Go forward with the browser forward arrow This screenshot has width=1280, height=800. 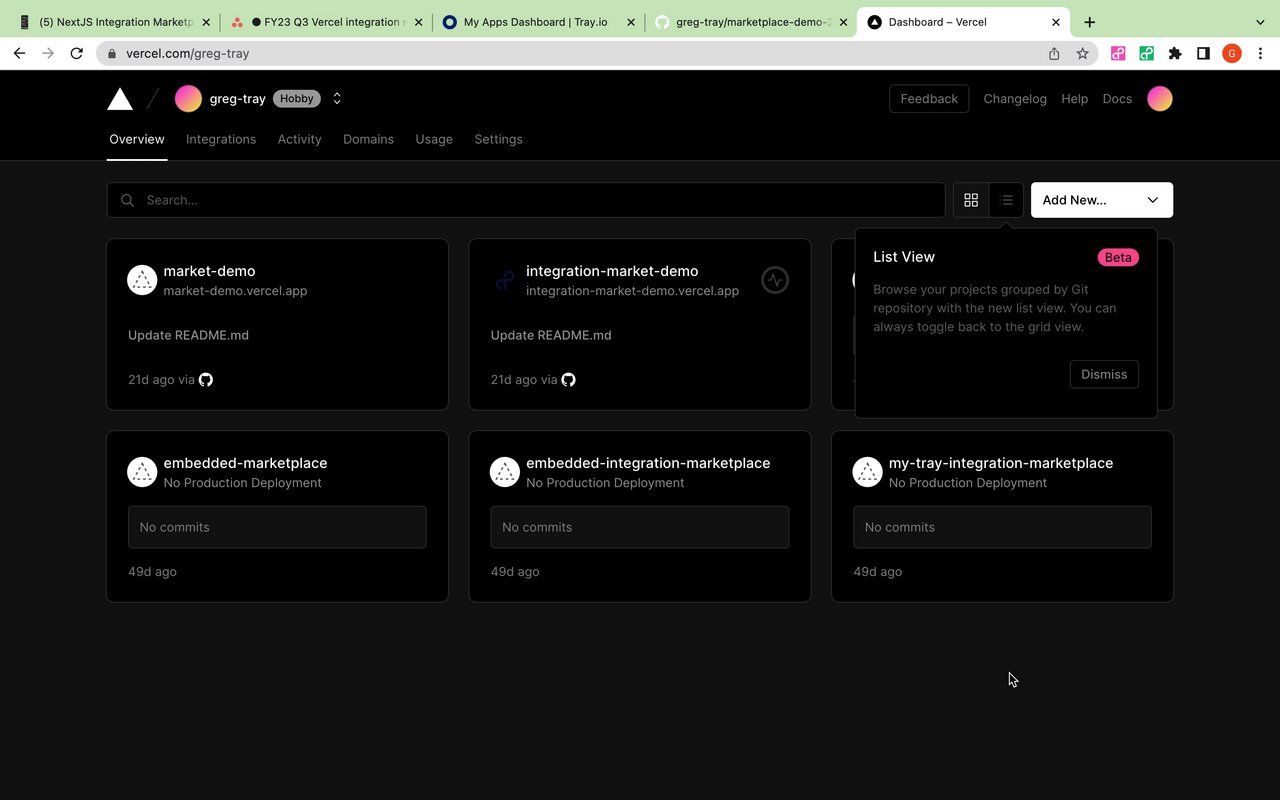coord(48,53)
